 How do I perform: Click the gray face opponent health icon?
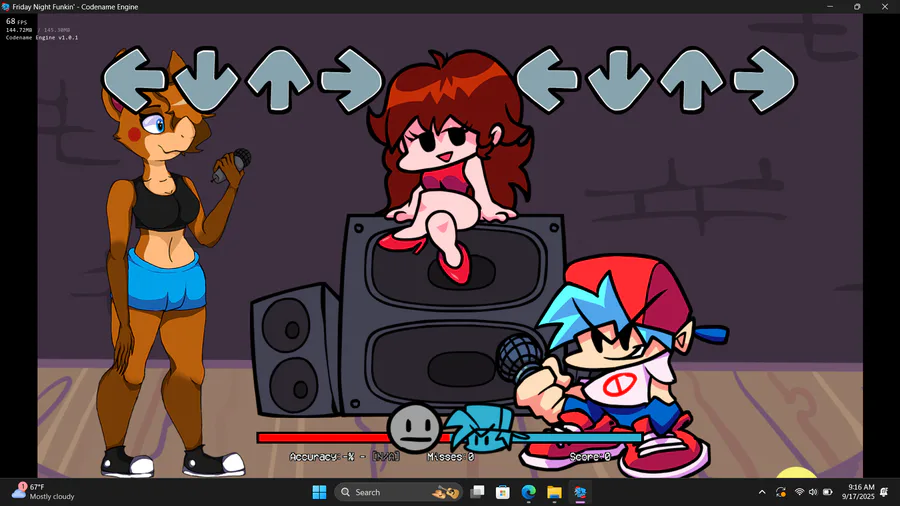414,427
